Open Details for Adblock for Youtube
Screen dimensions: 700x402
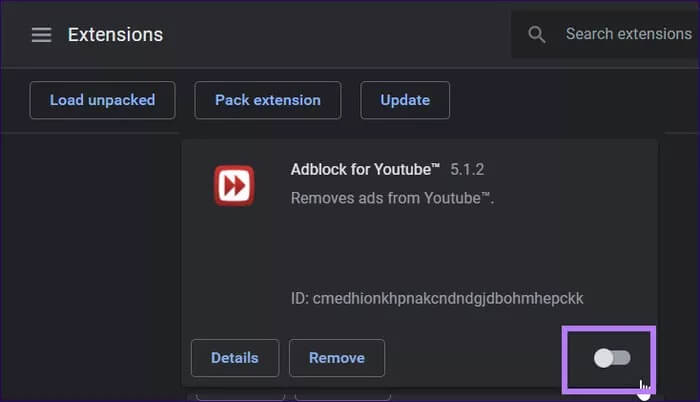235,358
